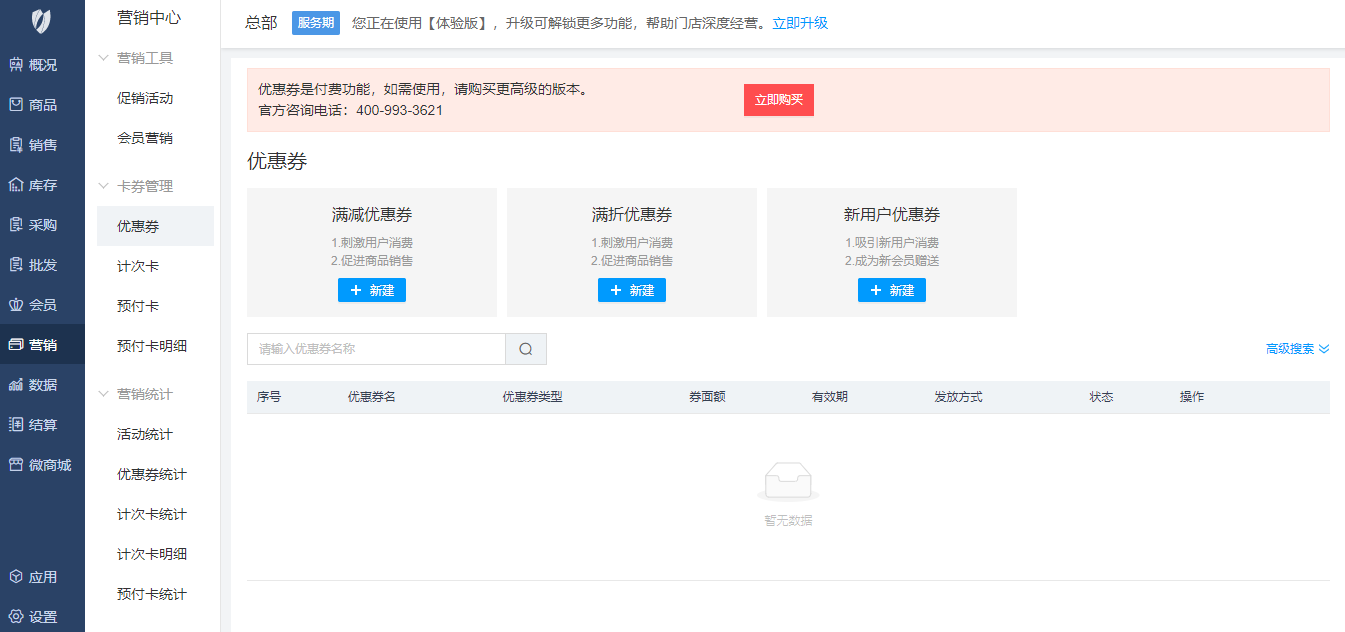Collapse the 营销统计 section
This screenshot has height=632, width=1345.
[103, 394]
